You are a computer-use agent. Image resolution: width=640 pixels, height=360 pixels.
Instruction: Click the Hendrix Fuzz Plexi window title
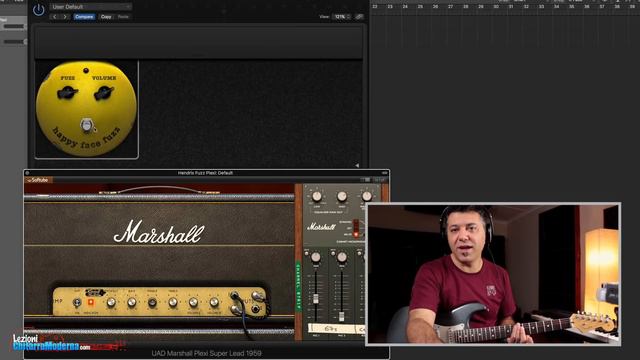205,173
